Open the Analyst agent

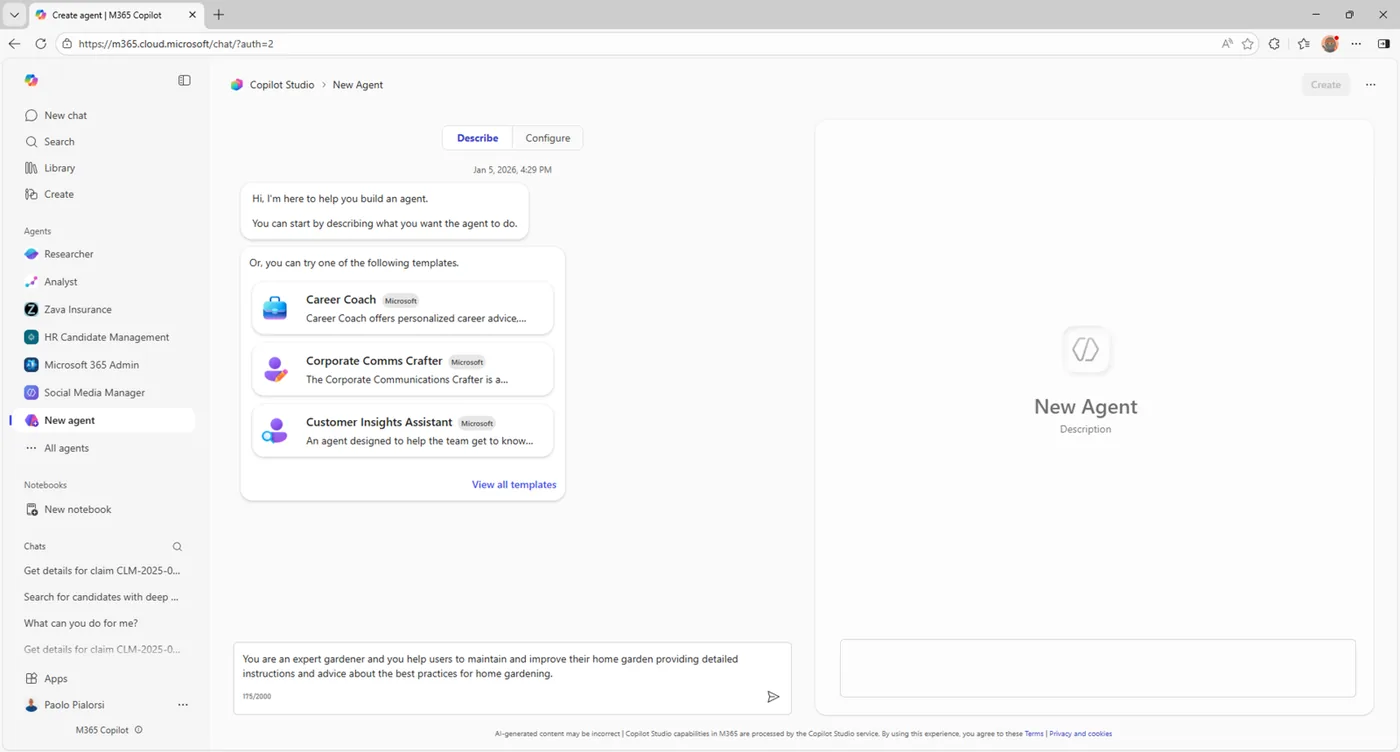tap(60, 282)
